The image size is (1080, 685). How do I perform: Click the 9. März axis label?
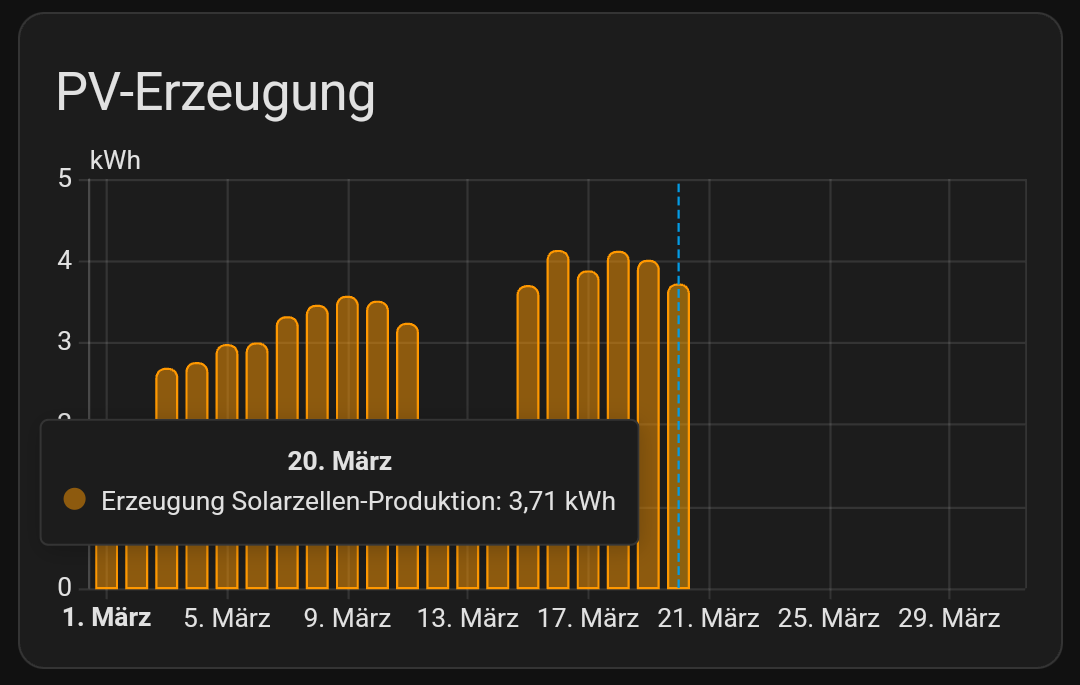[347, 618]
